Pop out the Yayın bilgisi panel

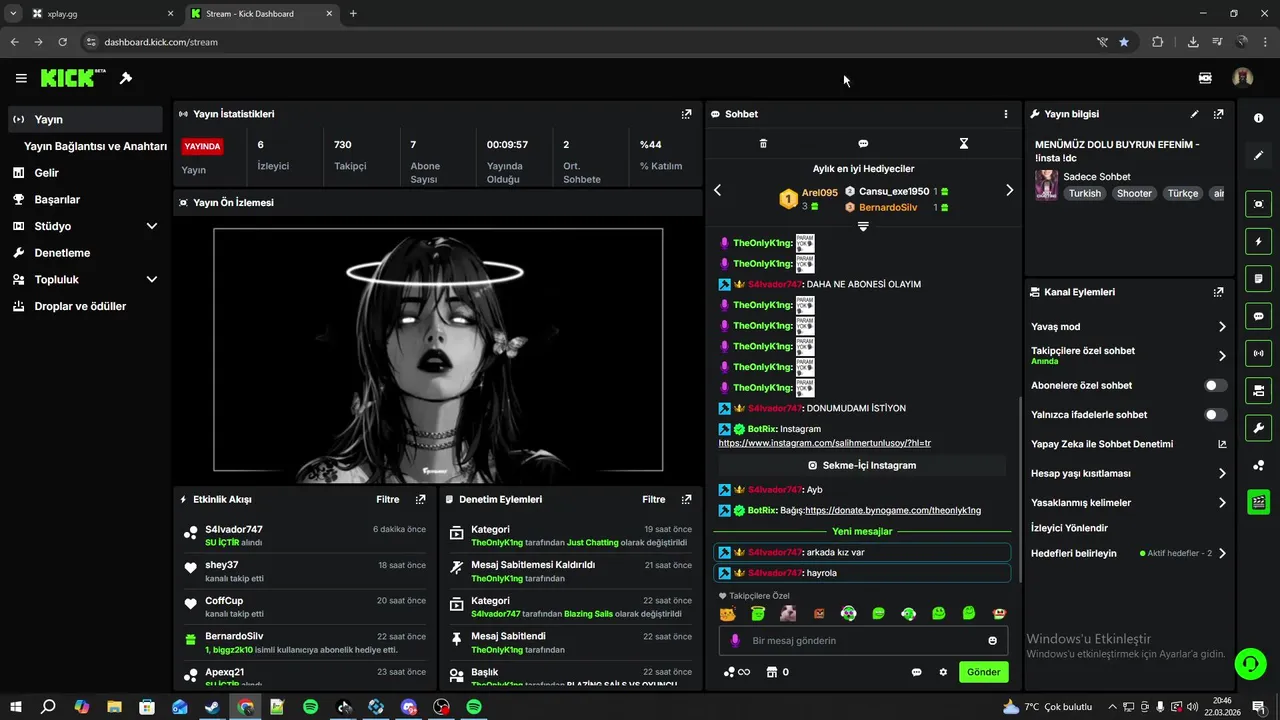1218,114
